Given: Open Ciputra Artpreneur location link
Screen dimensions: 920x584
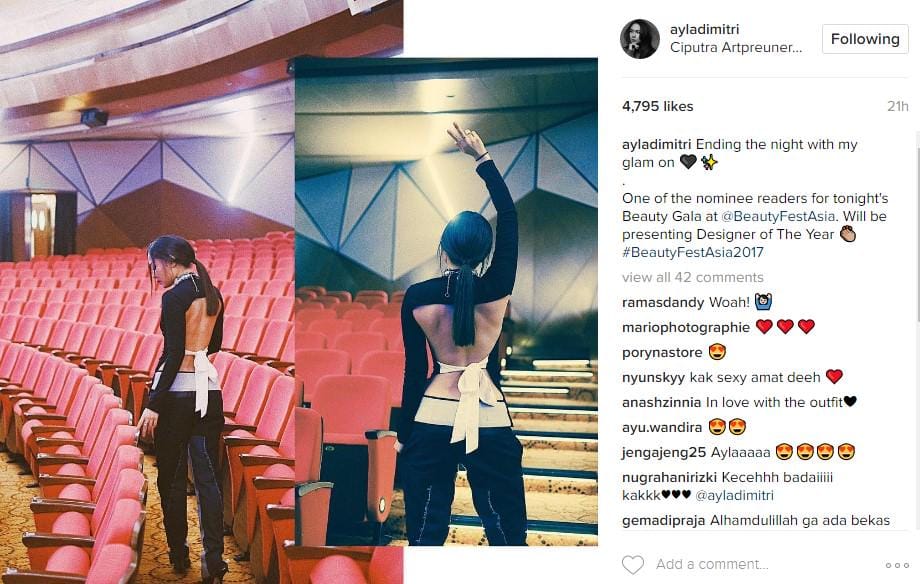Looking at the screenshot, I should [736, 48].
